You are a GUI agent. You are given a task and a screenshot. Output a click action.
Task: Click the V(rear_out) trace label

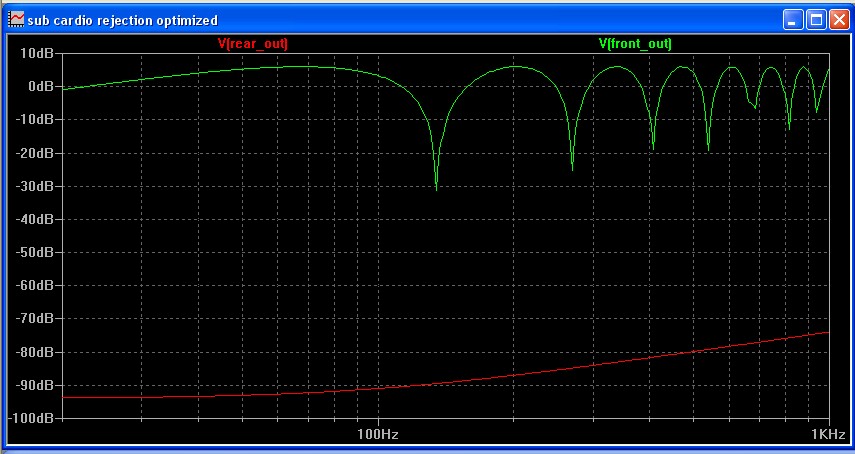pyautogui.click(x=252, y=44)
